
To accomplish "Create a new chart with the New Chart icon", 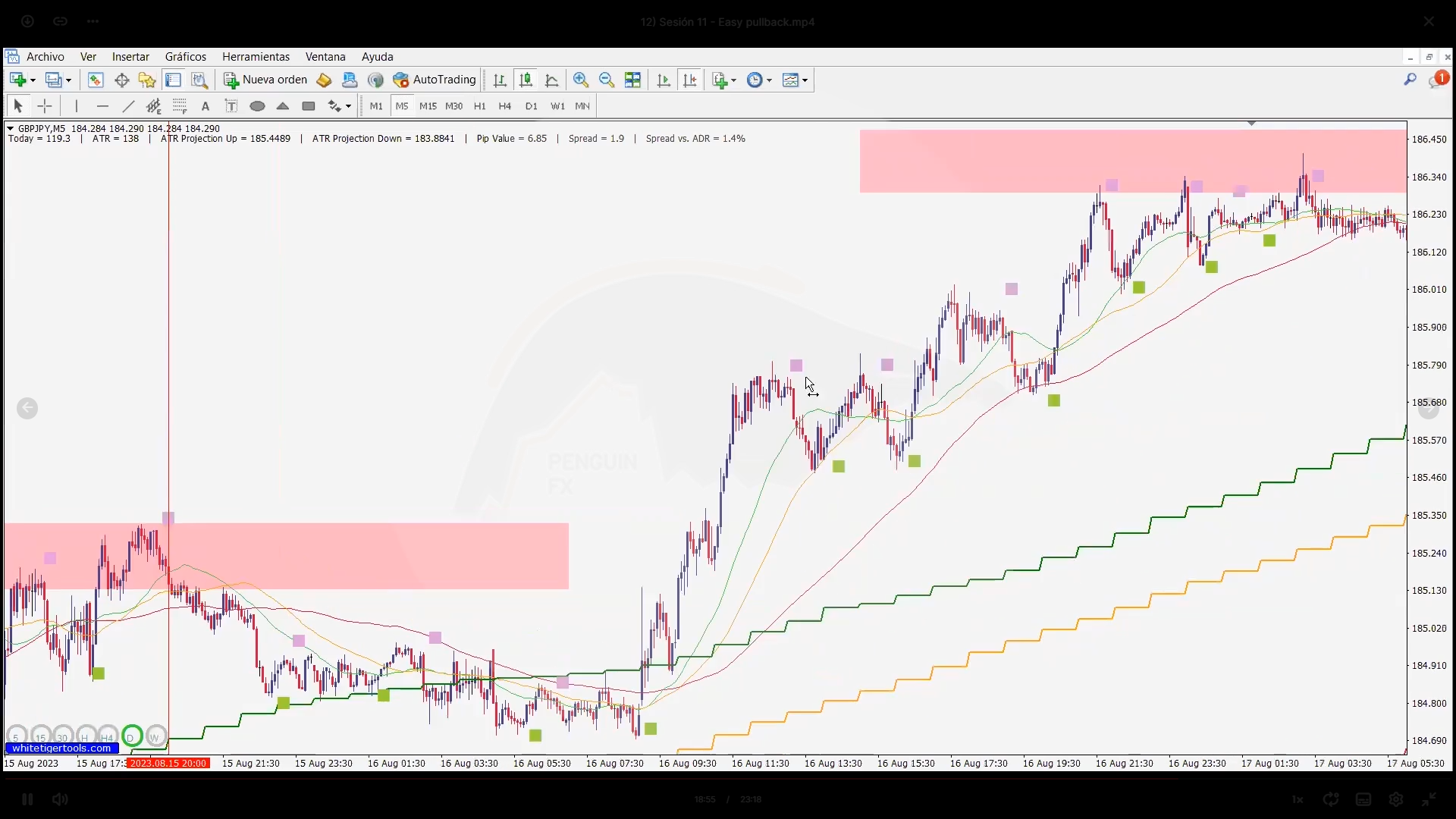I will pyautogui.click(x=17, y=80).
